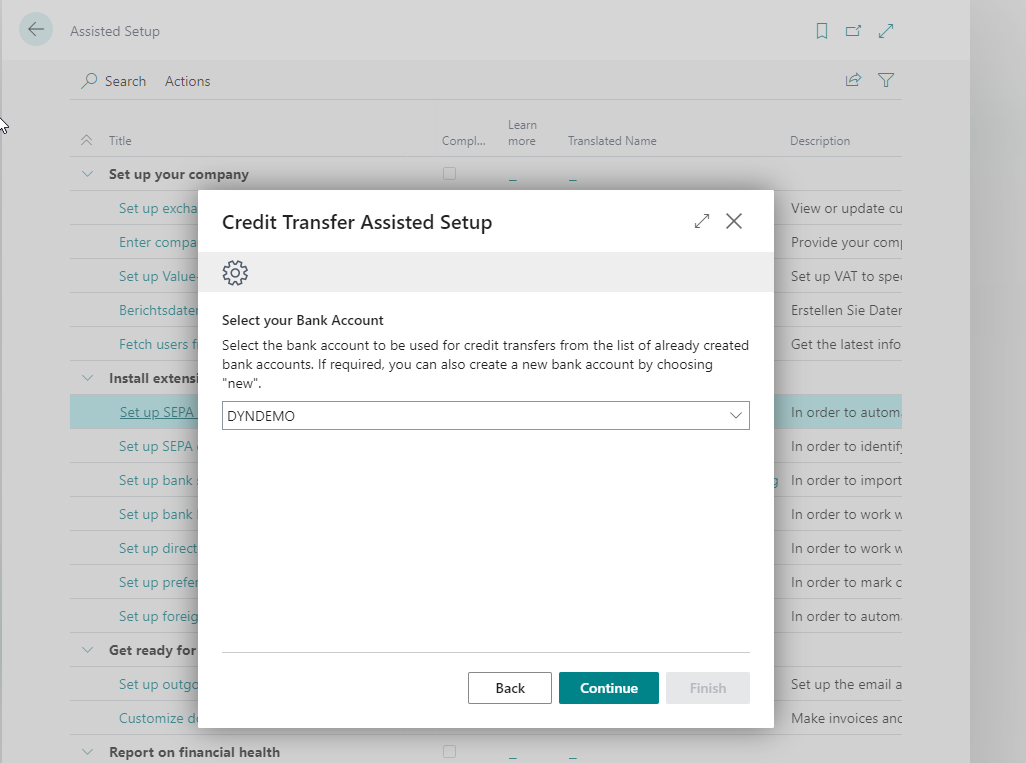
Task: Click the gear icon in the dialog
Action: pos(235,272)
